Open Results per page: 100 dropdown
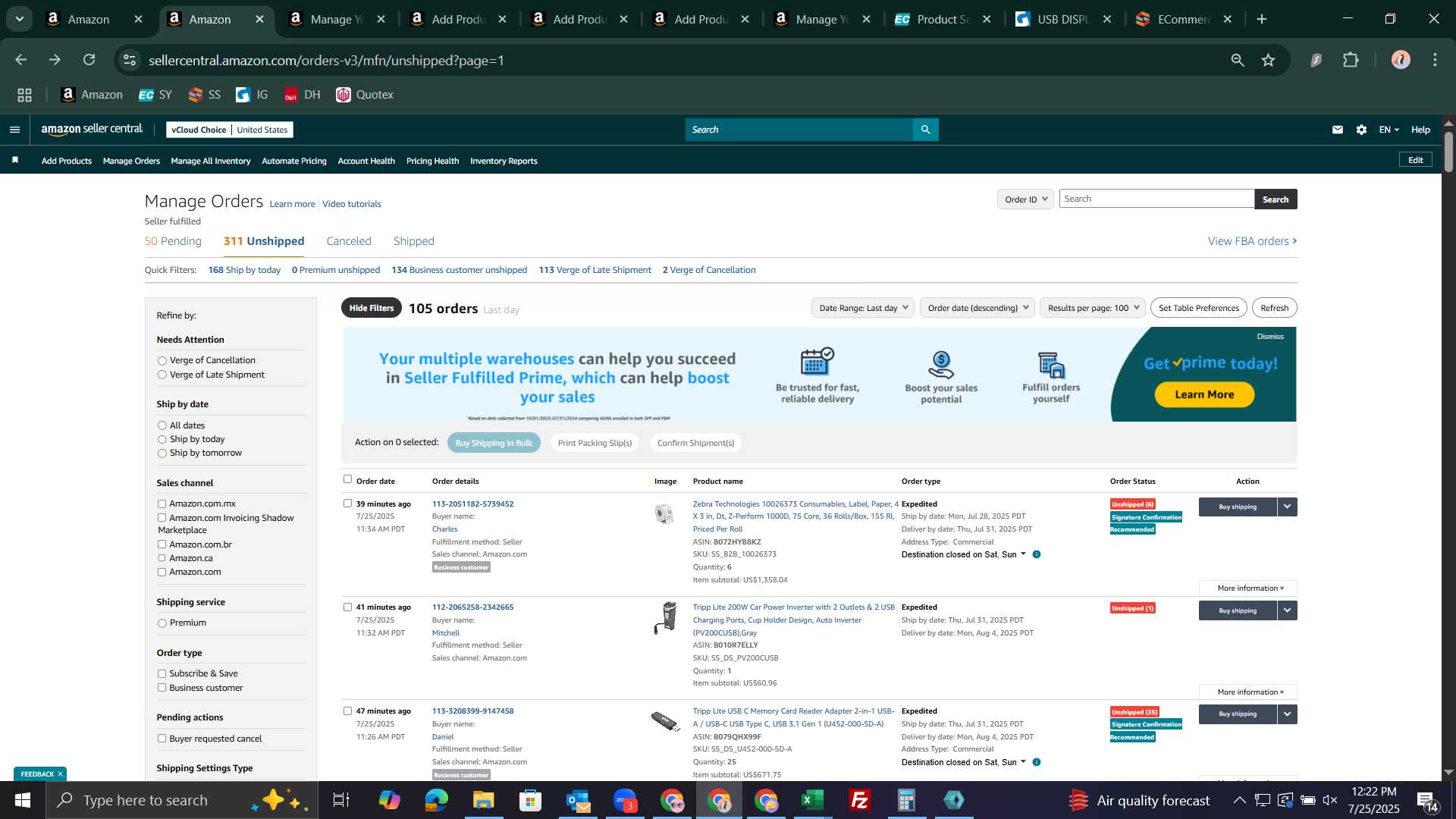Screen dimensions: 1456x819 [1093, 308]
